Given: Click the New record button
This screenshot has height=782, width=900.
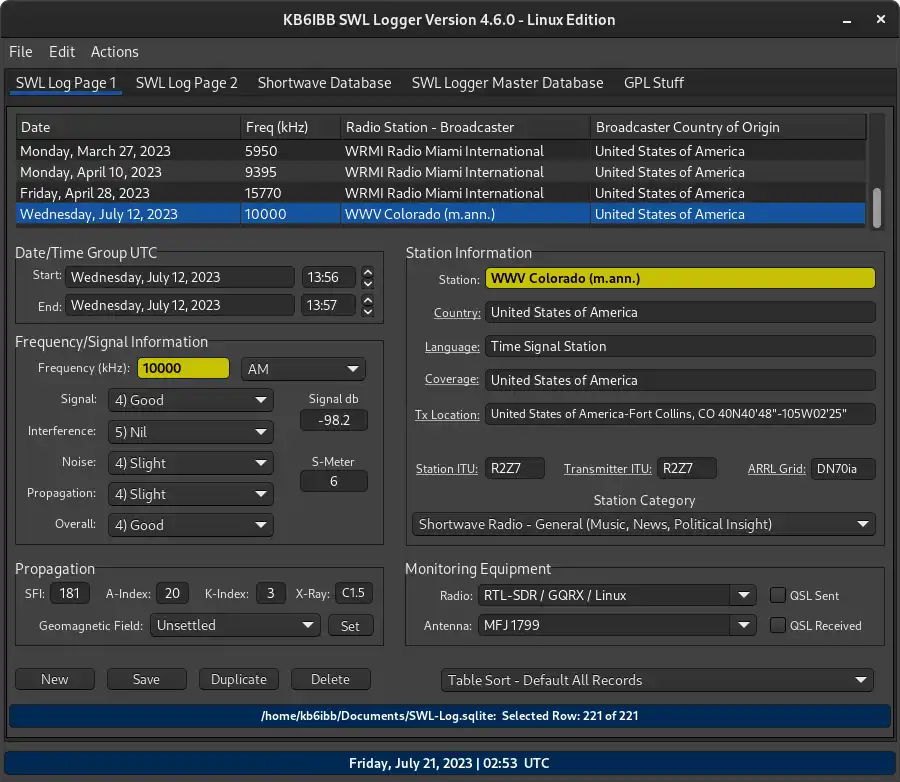Looking at the screenshot, I should 55,679.
